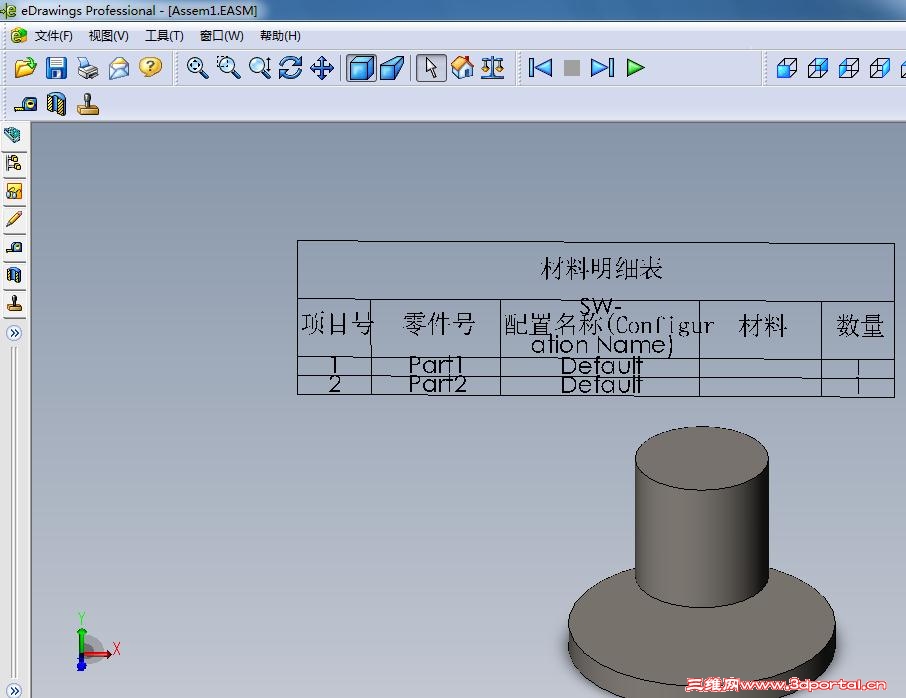Click the Stop animation button
This screenshot has width=906, height=698.
click(570, 68)
